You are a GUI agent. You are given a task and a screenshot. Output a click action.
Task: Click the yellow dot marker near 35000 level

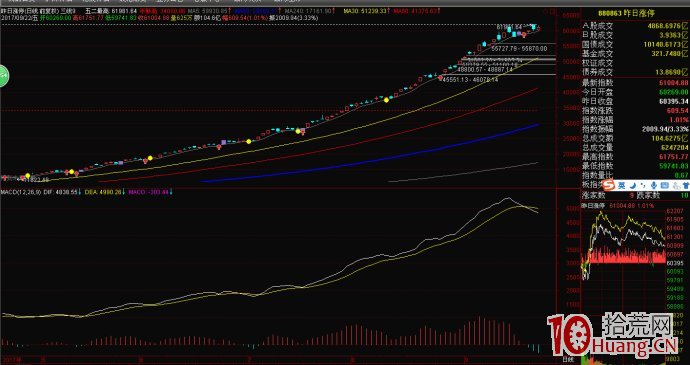(386, 100)
